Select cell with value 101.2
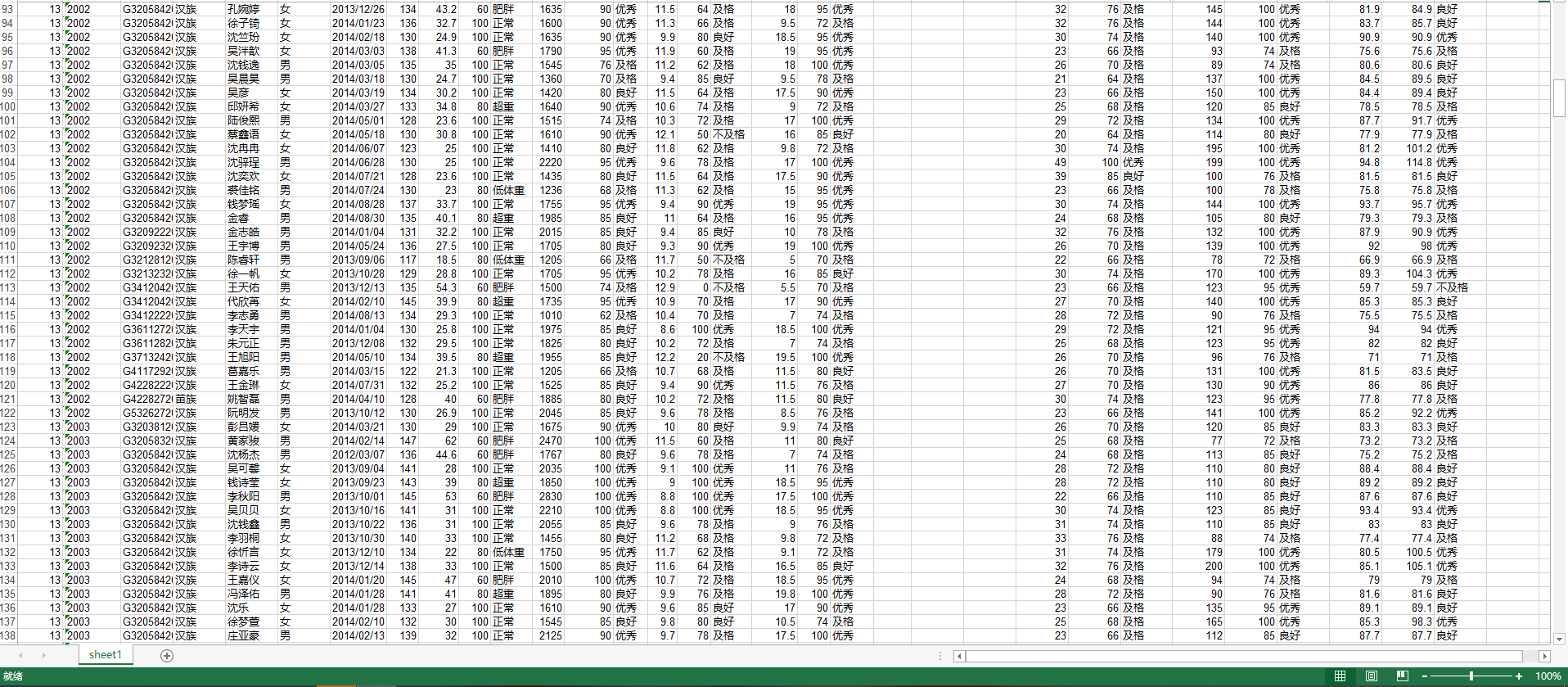The width and height of the screenshot is (1568, 687). click(x=1408, y=148)
